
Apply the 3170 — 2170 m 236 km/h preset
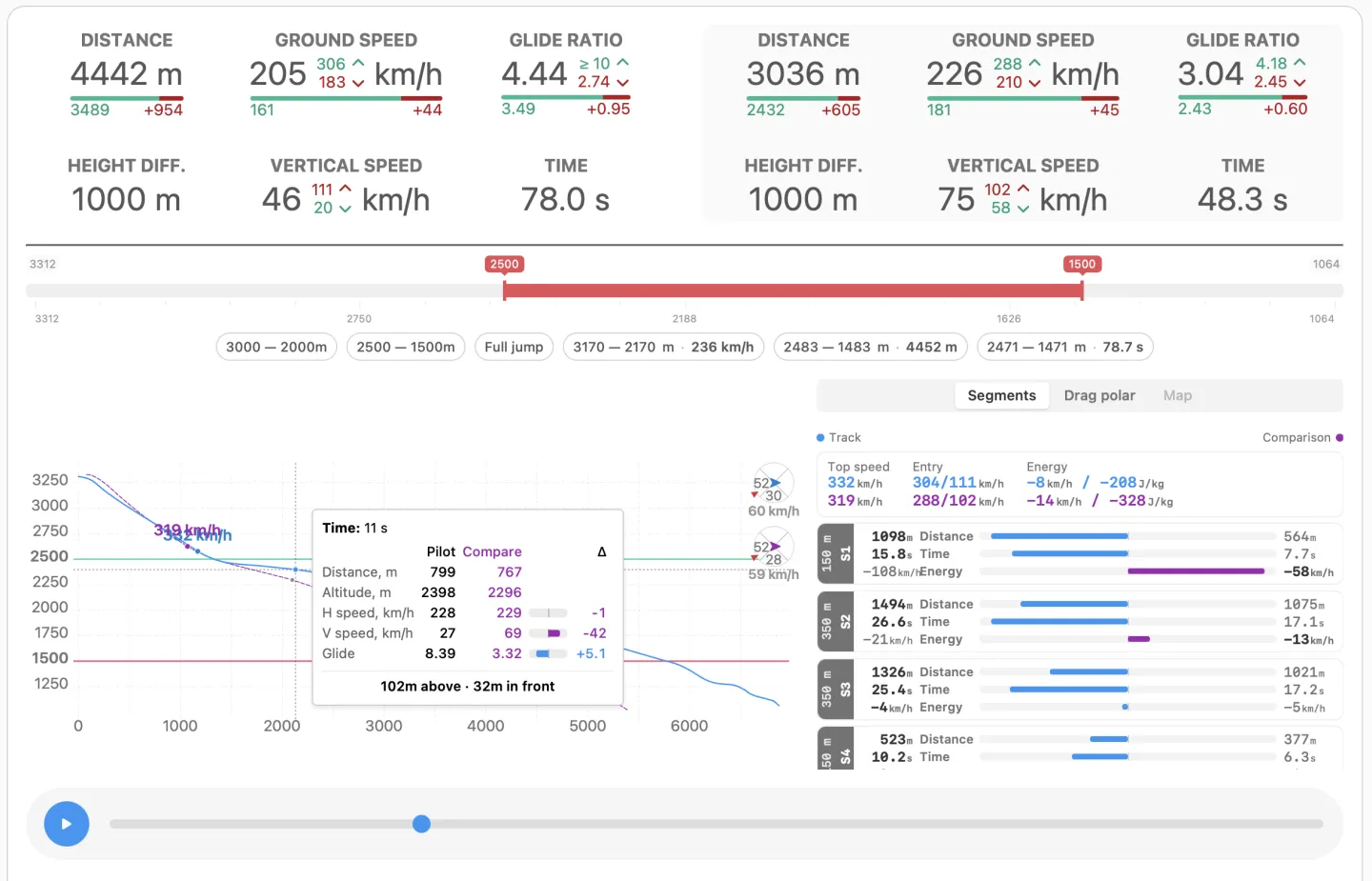tap(663, 347)
